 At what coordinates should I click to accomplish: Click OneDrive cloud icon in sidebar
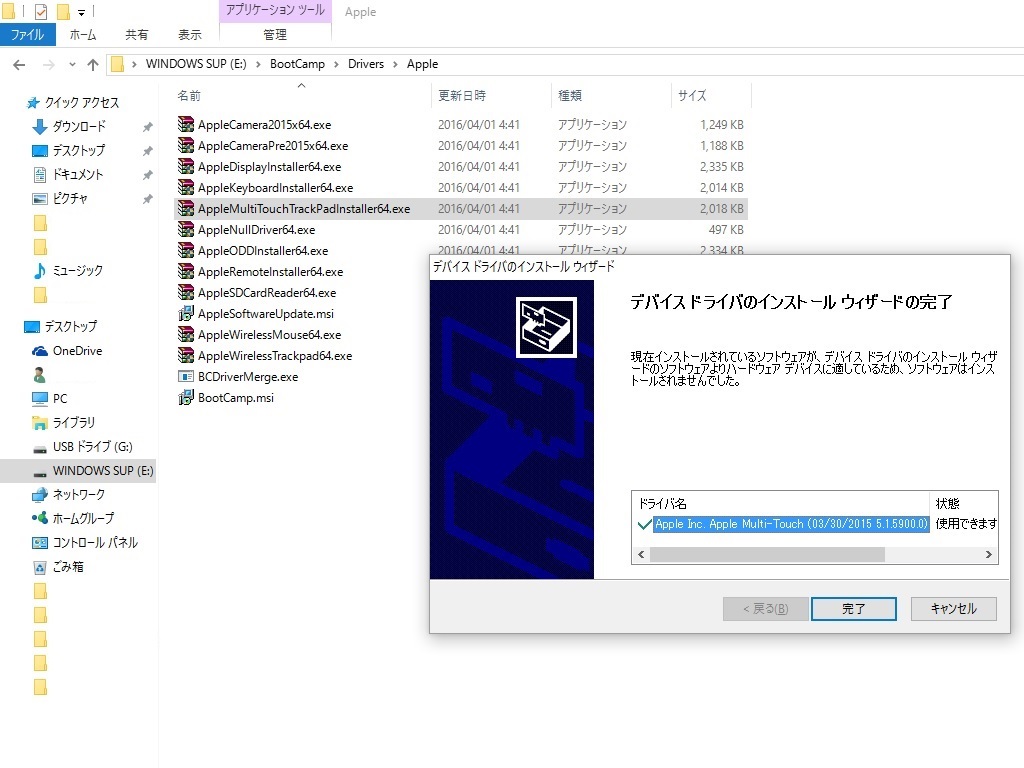click(x=40, y=351)
